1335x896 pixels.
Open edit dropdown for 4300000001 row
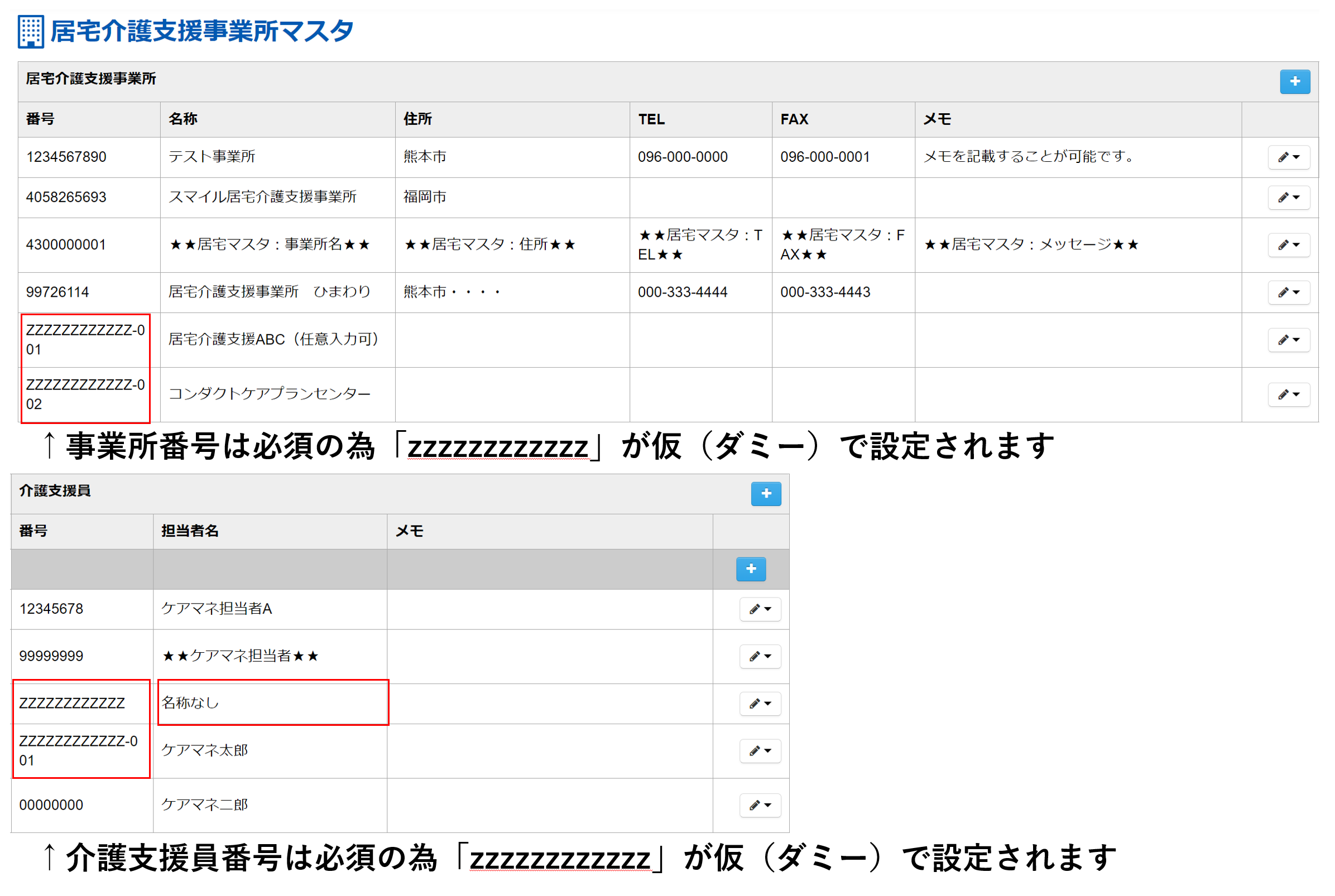[1288, 244]
